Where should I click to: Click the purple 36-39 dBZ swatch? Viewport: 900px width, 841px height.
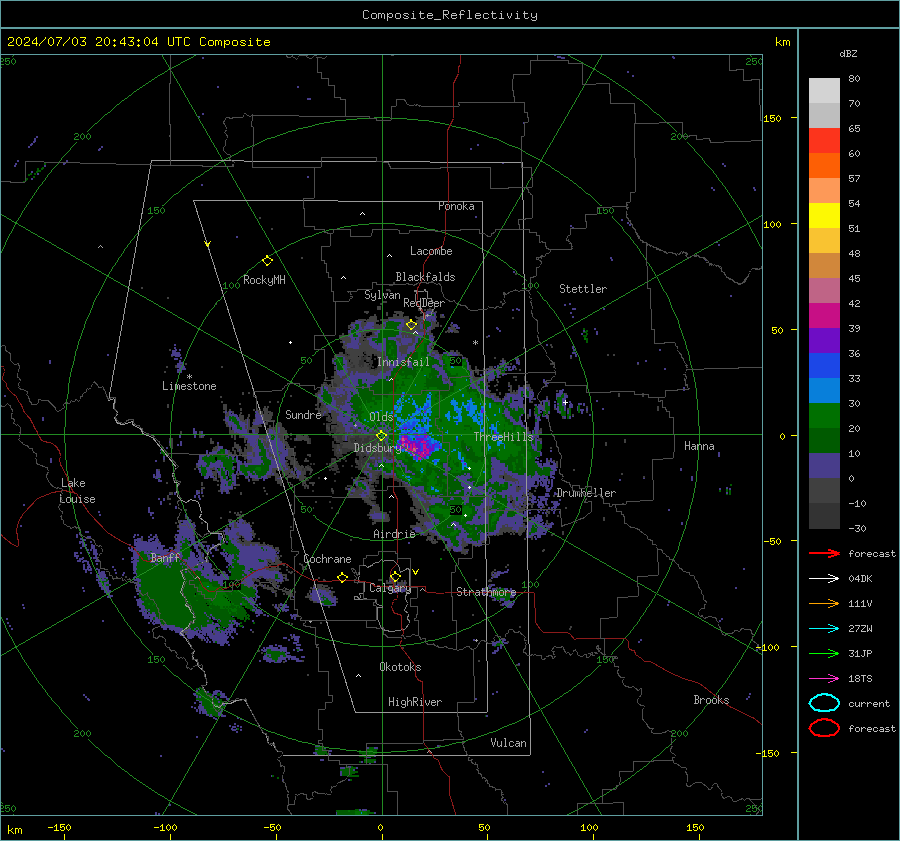tap(824, 341)
